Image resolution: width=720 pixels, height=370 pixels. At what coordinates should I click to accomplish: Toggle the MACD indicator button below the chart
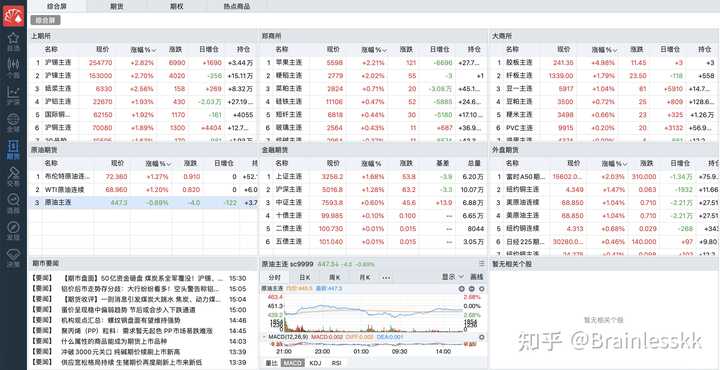[x=292, y=363]
